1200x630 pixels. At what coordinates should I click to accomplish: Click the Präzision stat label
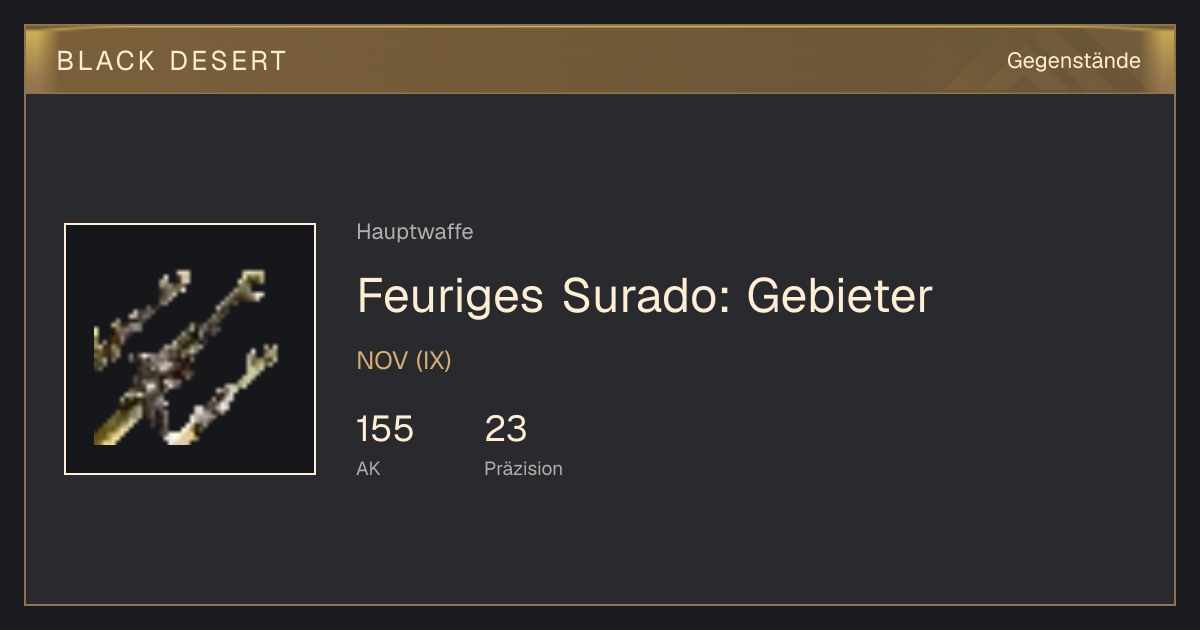(x=524, y=468)
